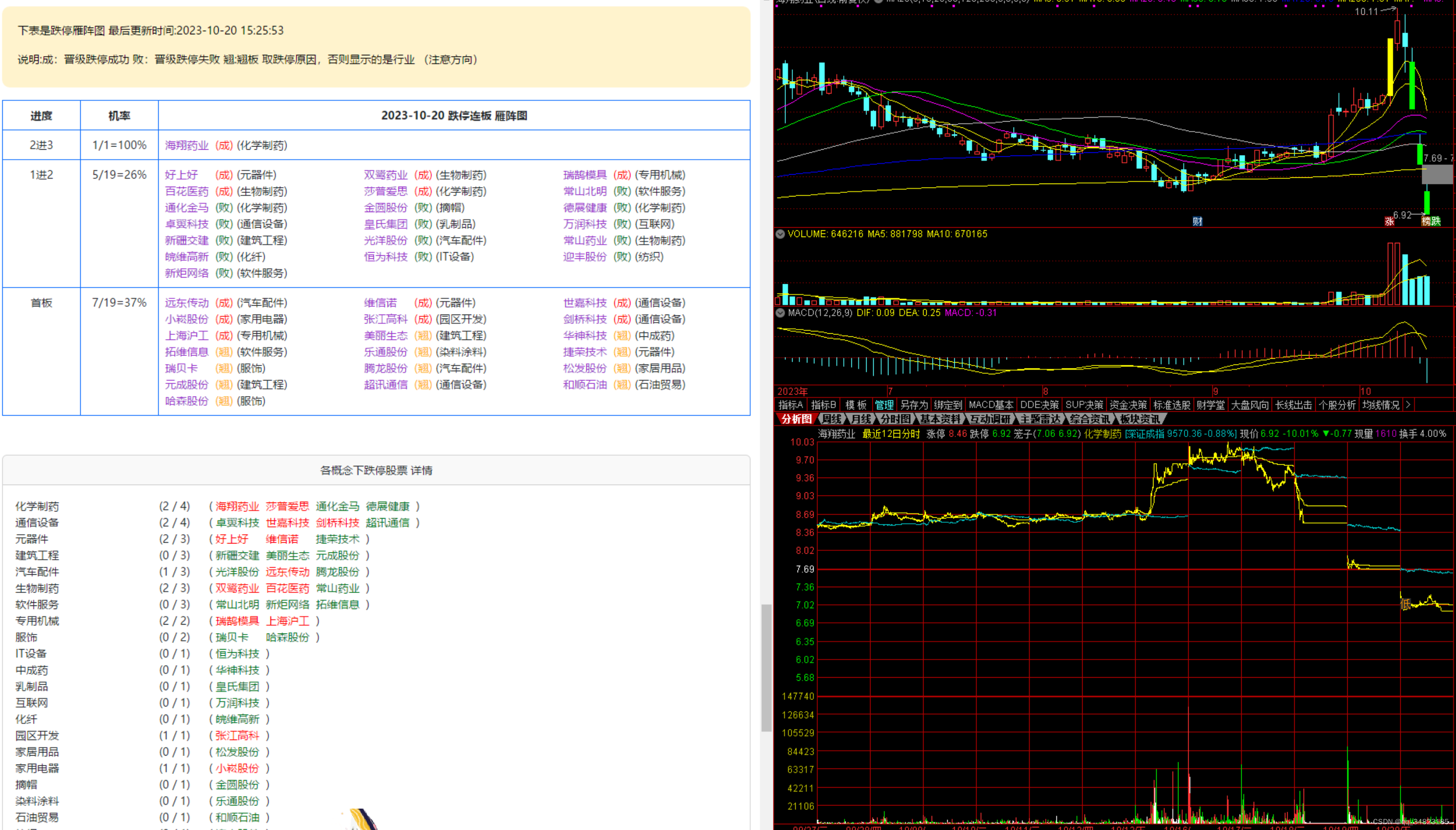Image resolution: width=1456 pixels, height=830 pixels.
Task: Select the 指标A toolbar item
Action: point(790,405)
